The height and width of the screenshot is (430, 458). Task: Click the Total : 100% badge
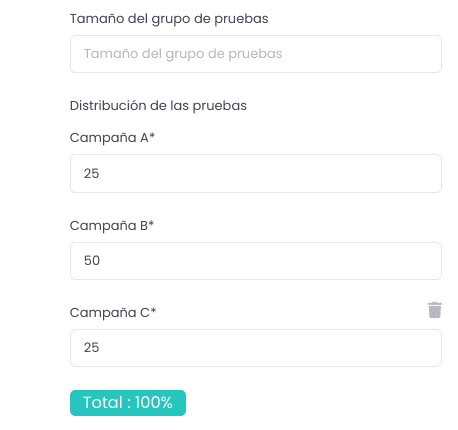coord(128,403)
